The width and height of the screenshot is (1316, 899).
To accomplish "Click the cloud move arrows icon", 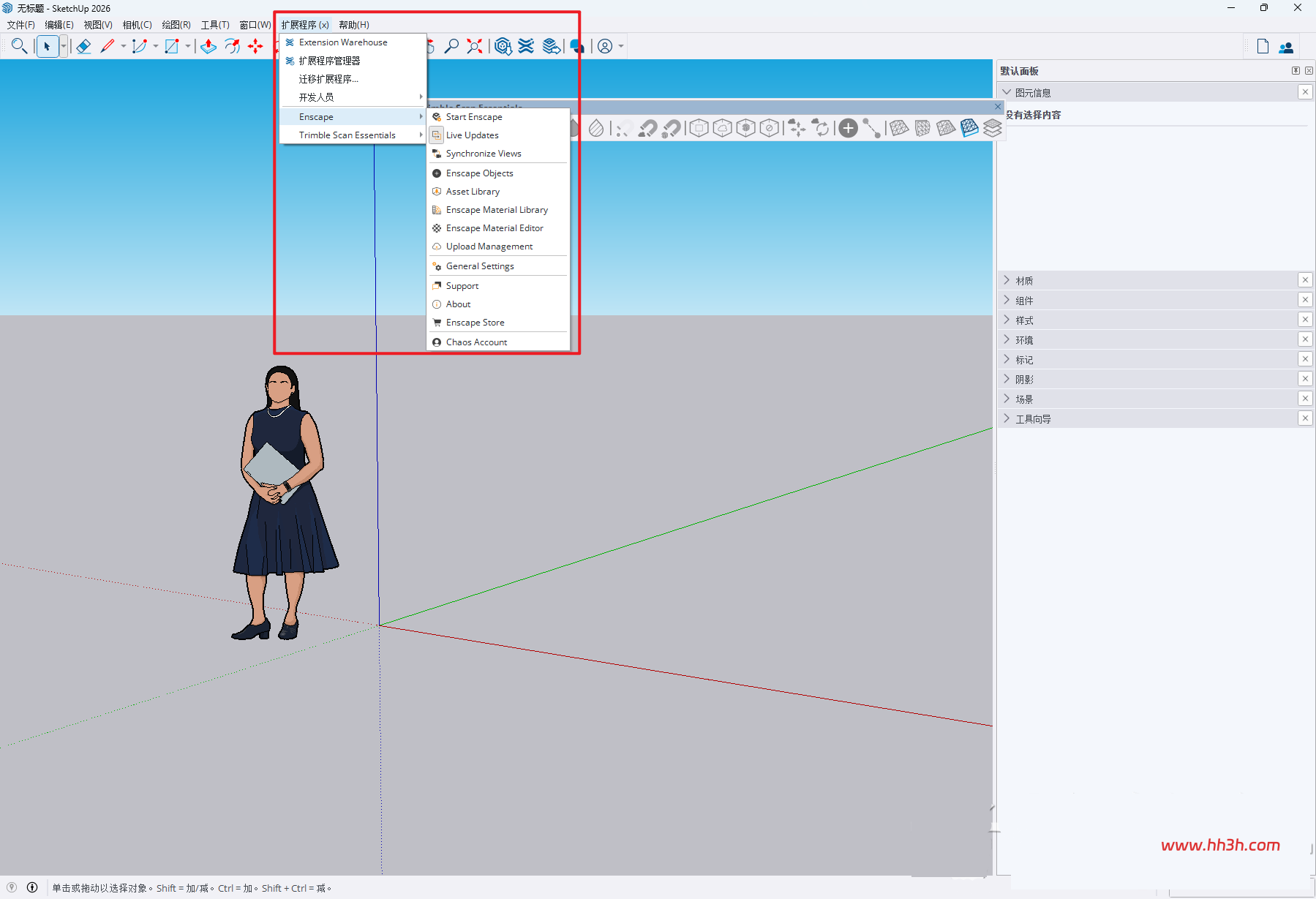I will [797, 128].
